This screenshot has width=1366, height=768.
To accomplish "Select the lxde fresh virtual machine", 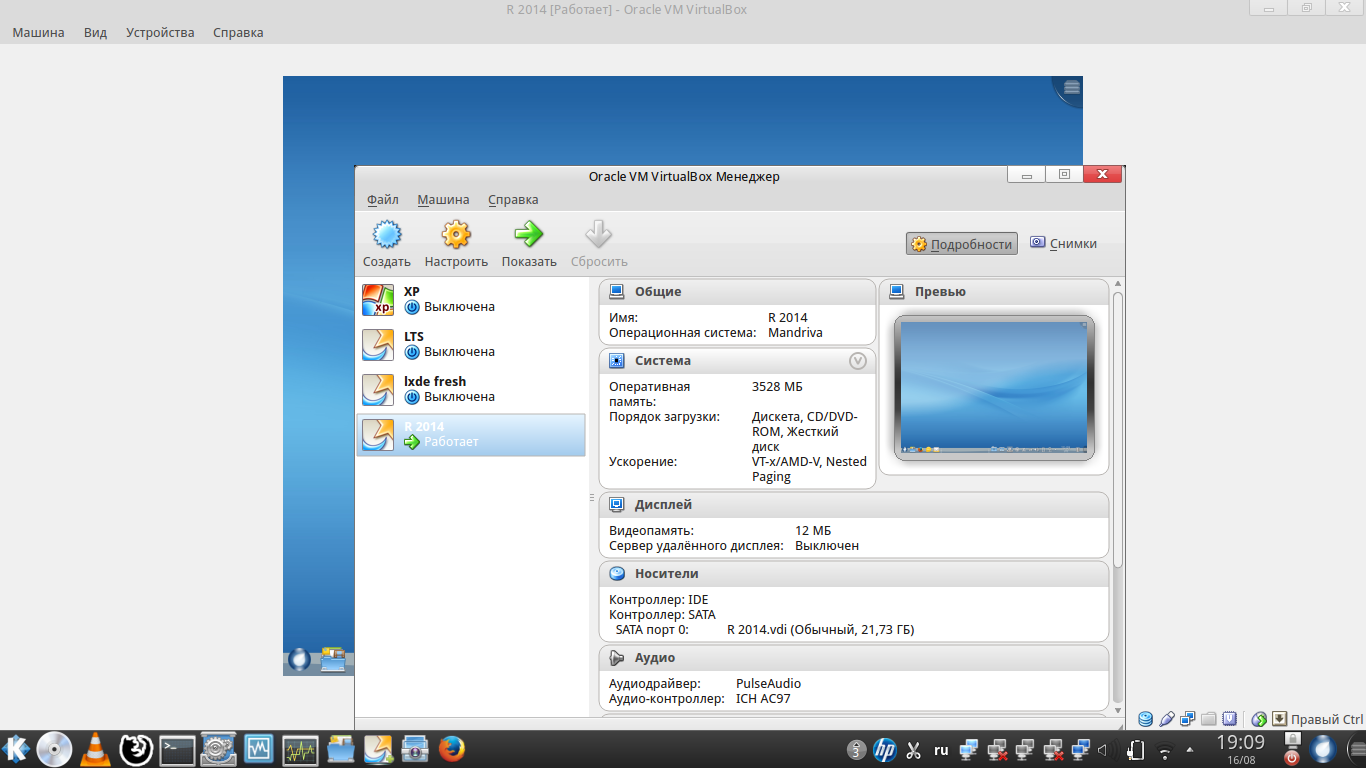I will [x=471, y=389].
